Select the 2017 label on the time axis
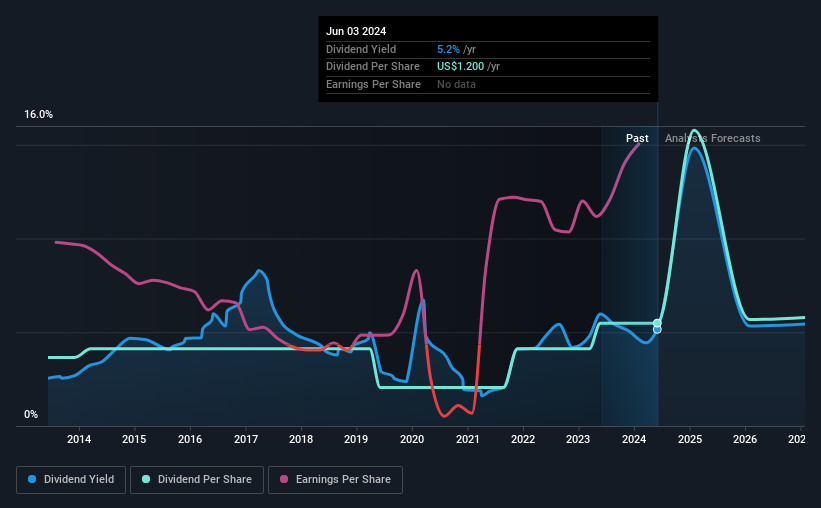The image size is (821, 508). tap(246, 439)
